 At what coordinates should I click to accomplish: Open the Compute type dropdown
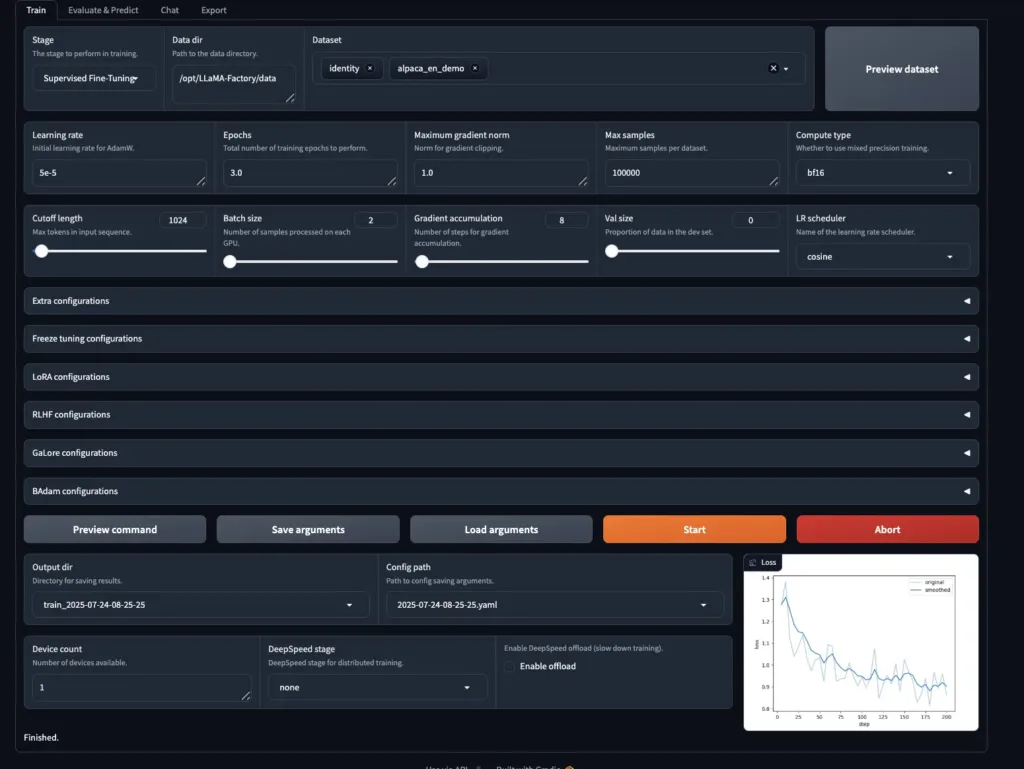pos(883,173)
